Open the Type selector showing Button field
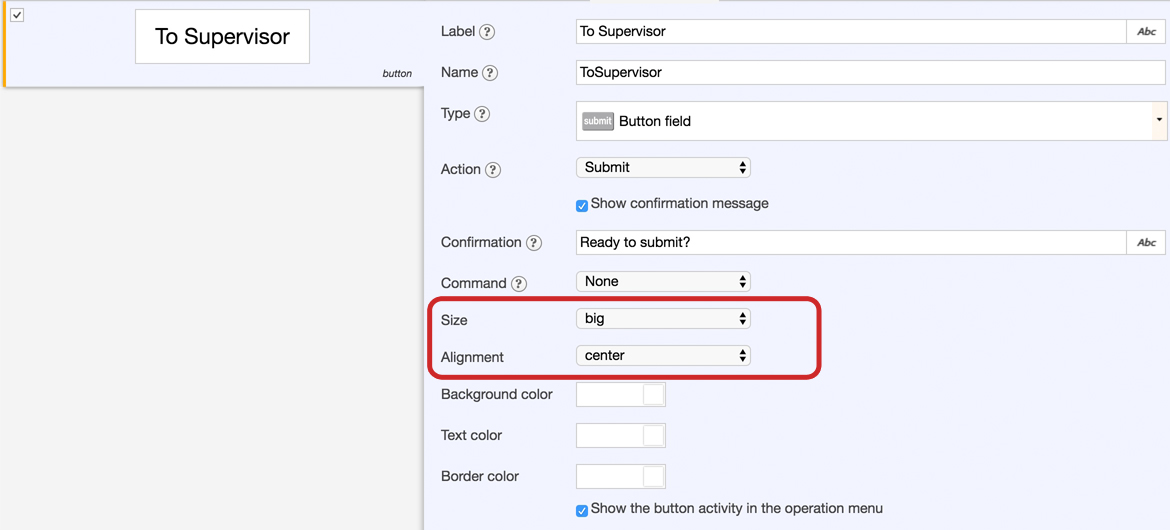 [870, 121]
